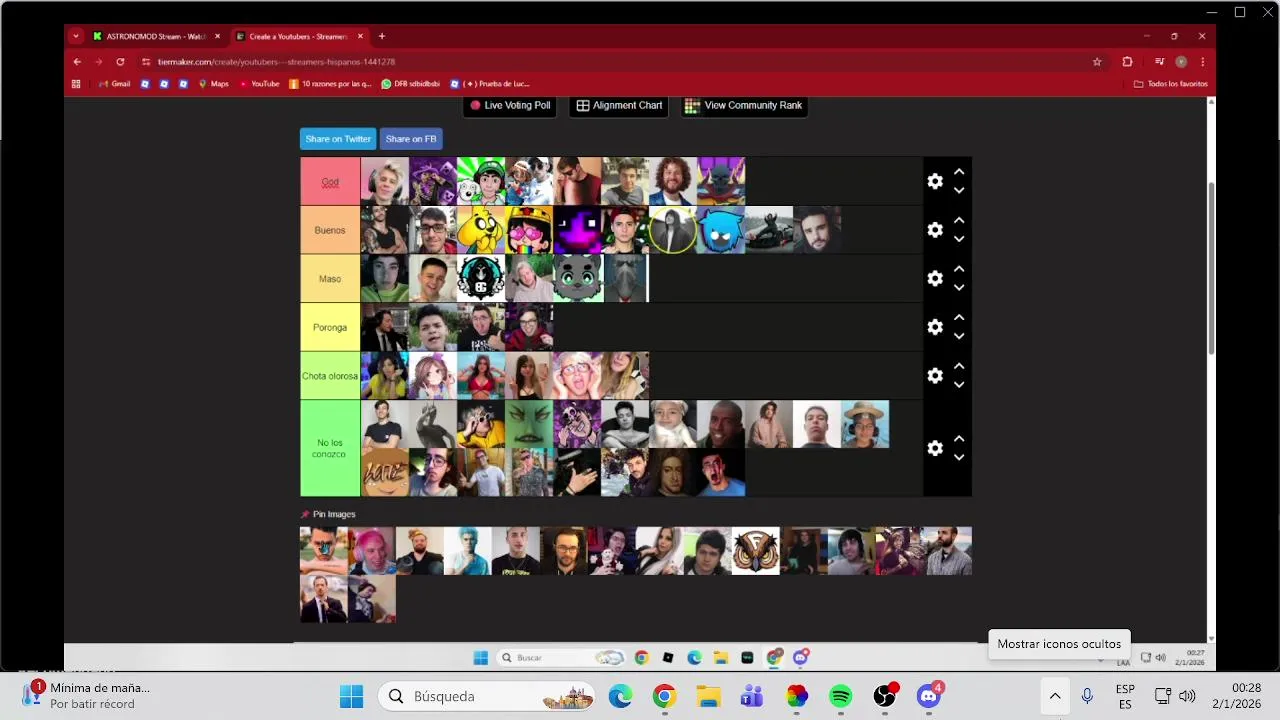Move the Poronga tier row down
Viewport: 1280px width, 720px height.
pyautogui.click(x=959, y=336)
